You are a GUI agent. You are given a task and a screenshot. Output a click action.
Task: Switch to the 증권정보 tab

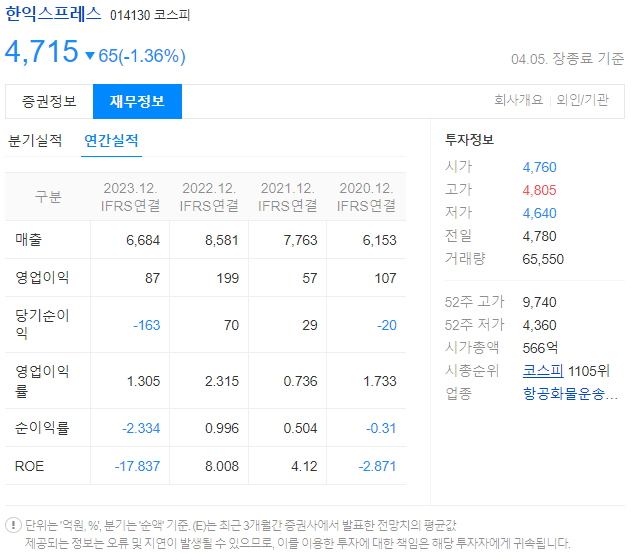[x=49, y=101]
